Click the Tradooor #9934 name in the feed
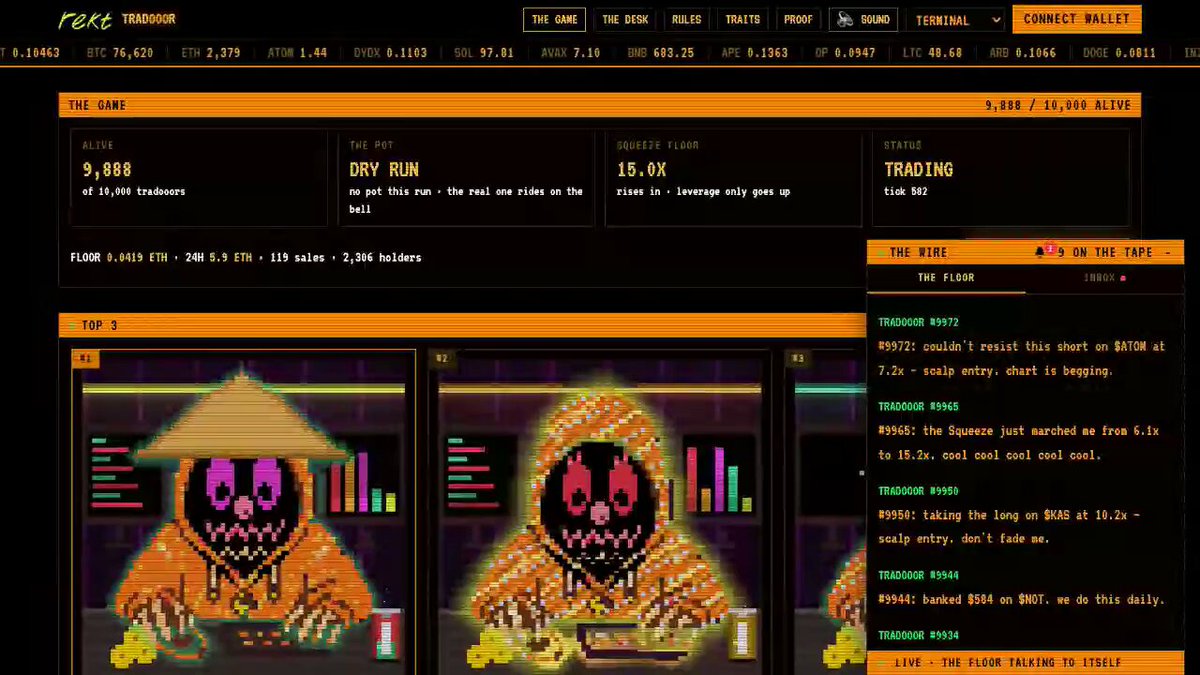 click(918, 635)
